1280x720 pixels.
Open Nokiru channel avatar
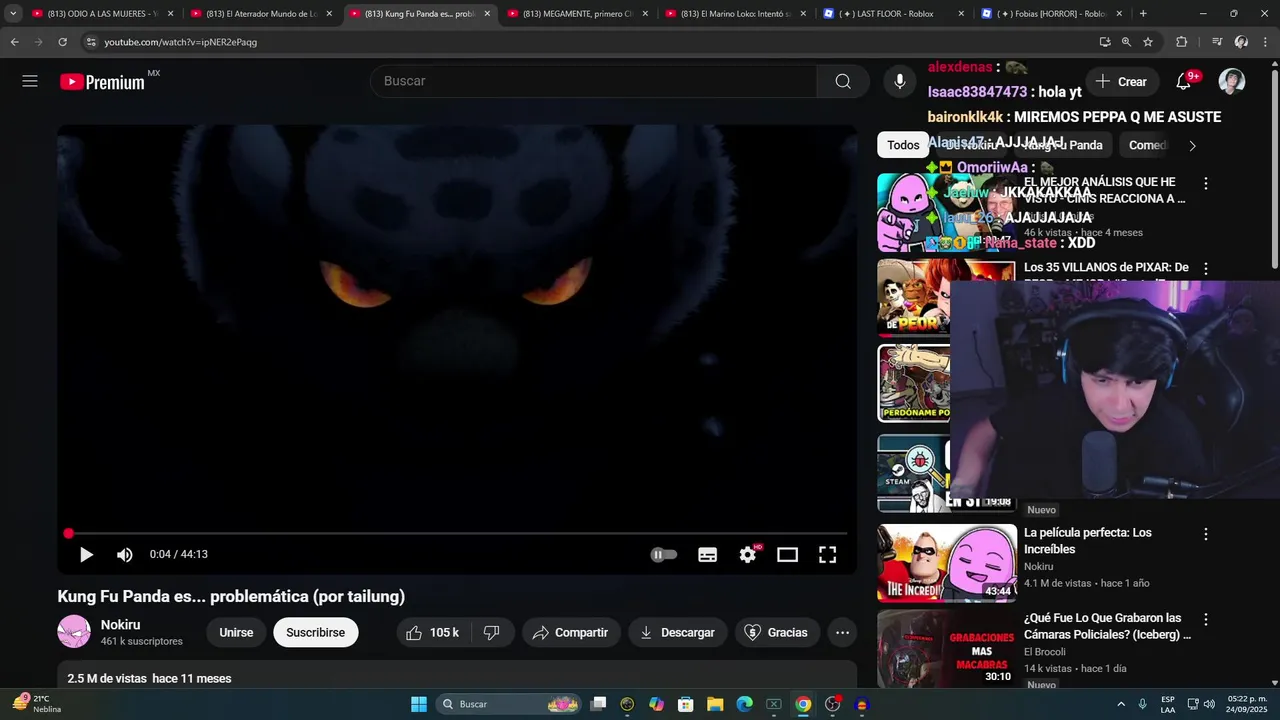pyautogui.click(x=74, y=632)
